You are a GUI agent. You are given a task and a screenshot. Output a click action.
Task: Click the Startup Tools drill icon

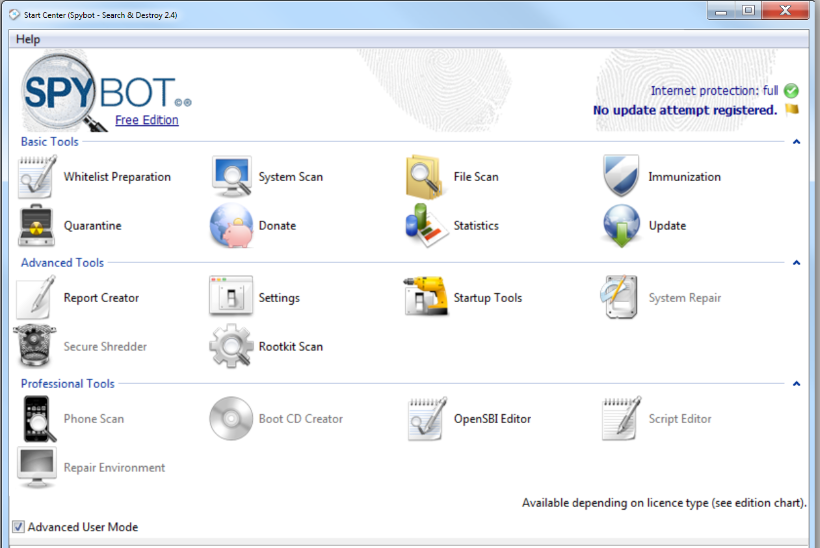[426, 296]
